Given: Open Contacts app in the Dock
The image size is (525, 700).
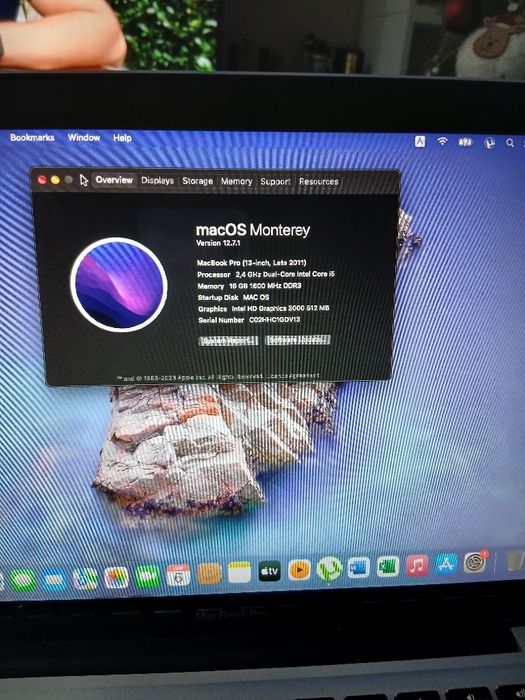Looking at the screenshot, I should [208, 574].
